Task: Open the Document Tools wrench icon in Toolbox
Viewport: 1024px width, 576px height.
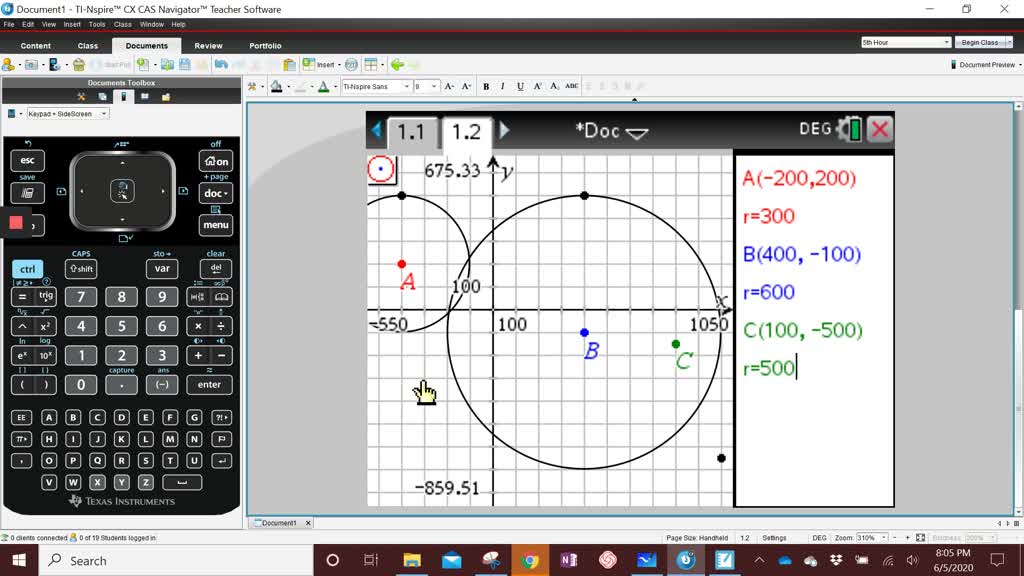Action: (81, 97)
